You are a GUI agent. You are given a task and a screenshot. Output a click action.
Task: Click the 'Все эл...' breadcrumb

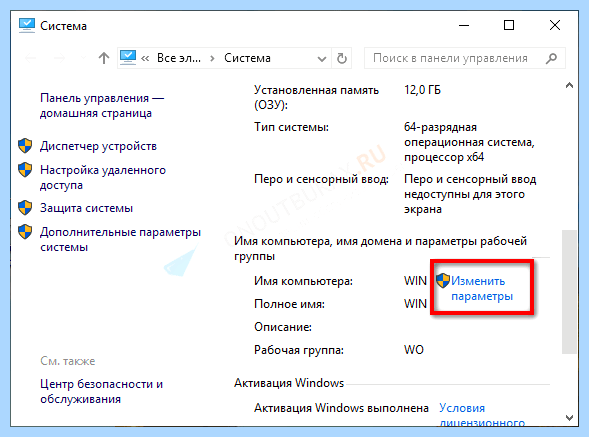click(179, 58)
